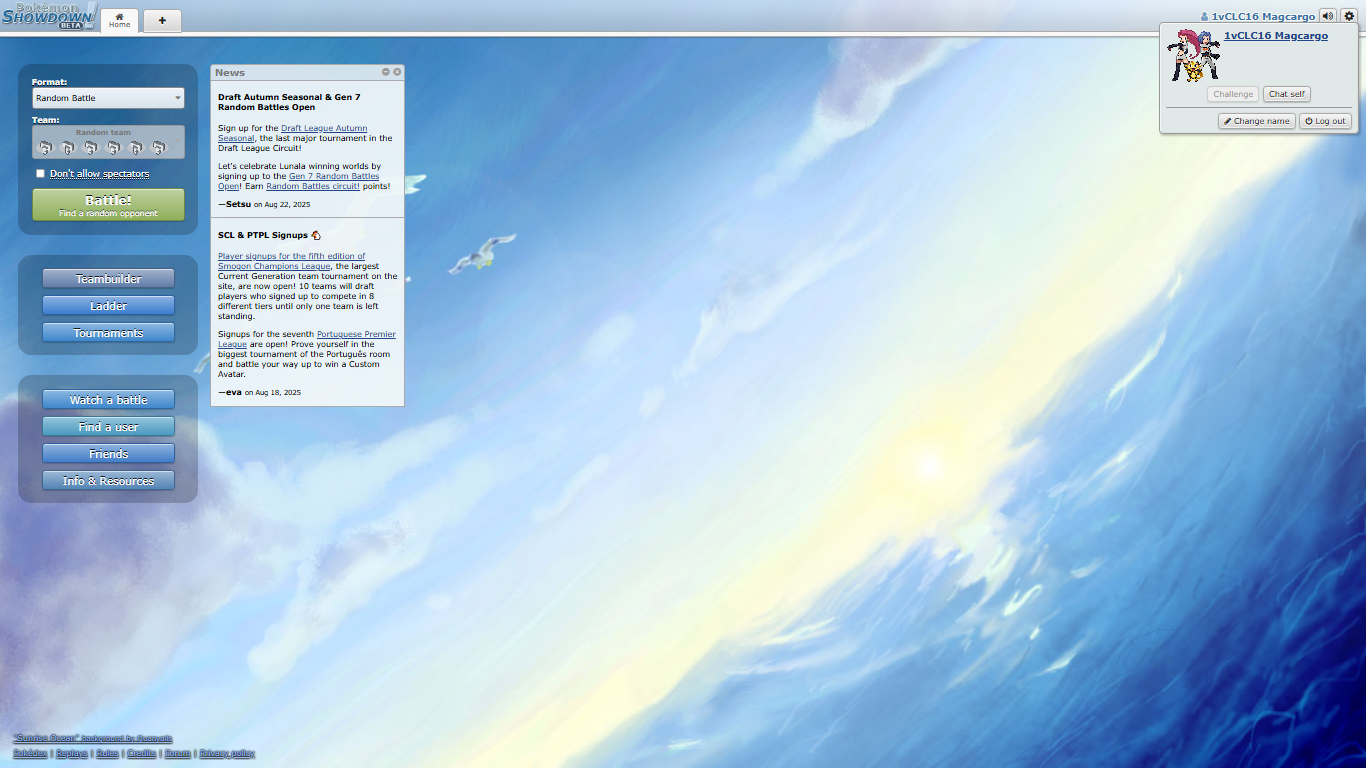
Task: Click the Team Rocket trainer avatar
Action: click(x=1195, y=55)
